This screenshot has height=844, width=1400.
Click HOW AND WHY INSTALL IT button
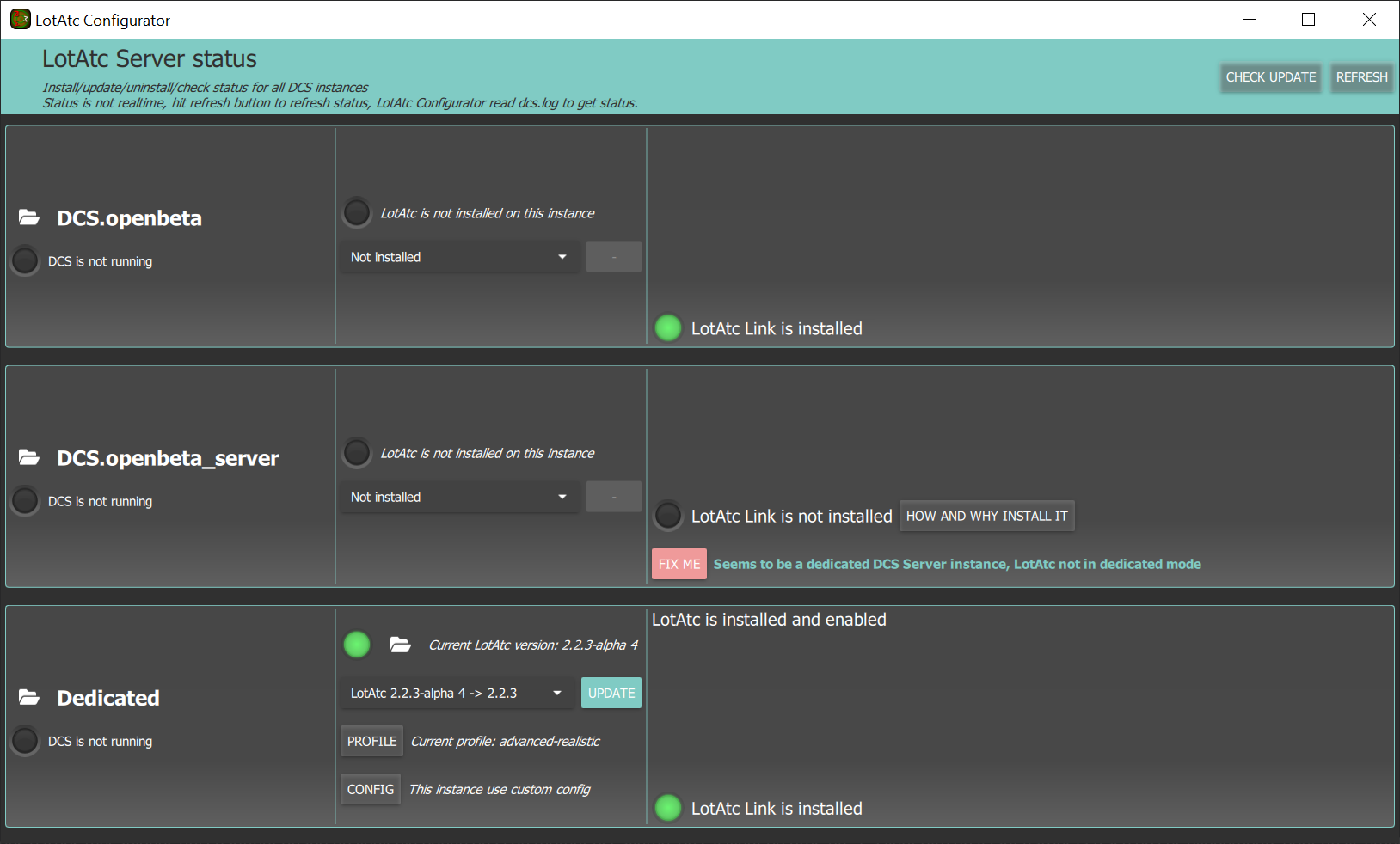pyautogui.click(x=987, y=516)
